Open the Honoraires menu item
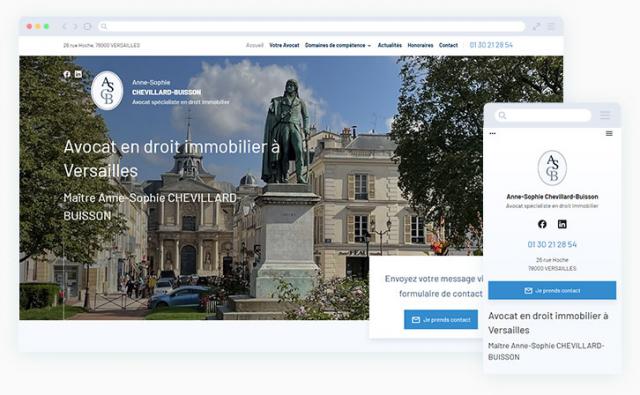 pos(420,45)
